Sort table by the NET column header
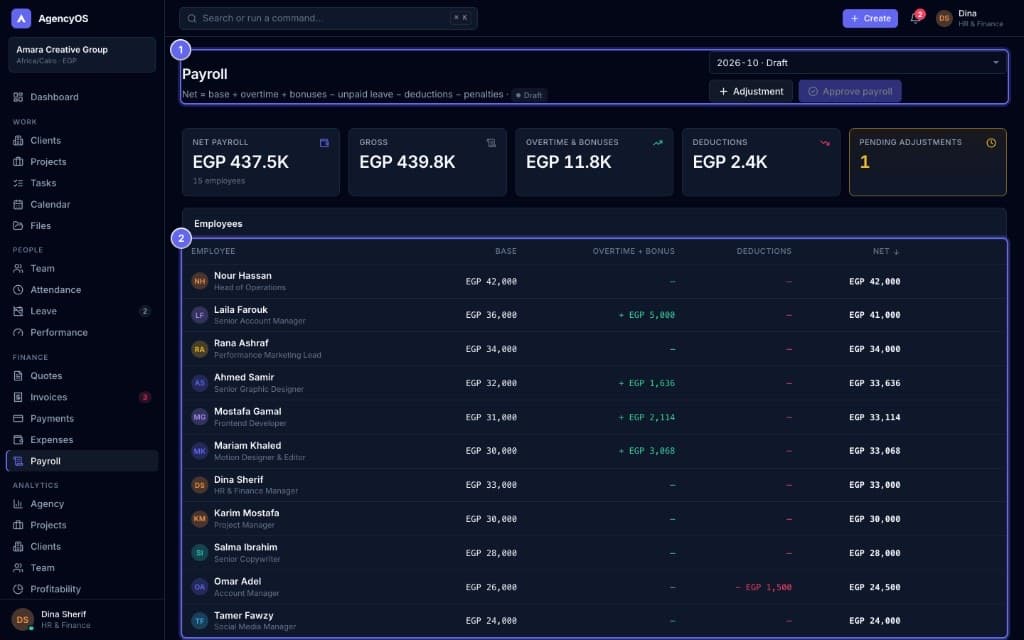Screen dimensions: 1024x640 click(x=886, y=251)
